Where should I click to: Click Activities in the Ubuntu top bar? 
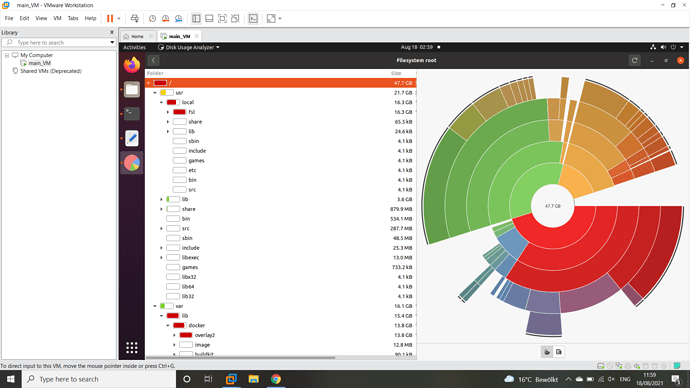pos(134,47)
